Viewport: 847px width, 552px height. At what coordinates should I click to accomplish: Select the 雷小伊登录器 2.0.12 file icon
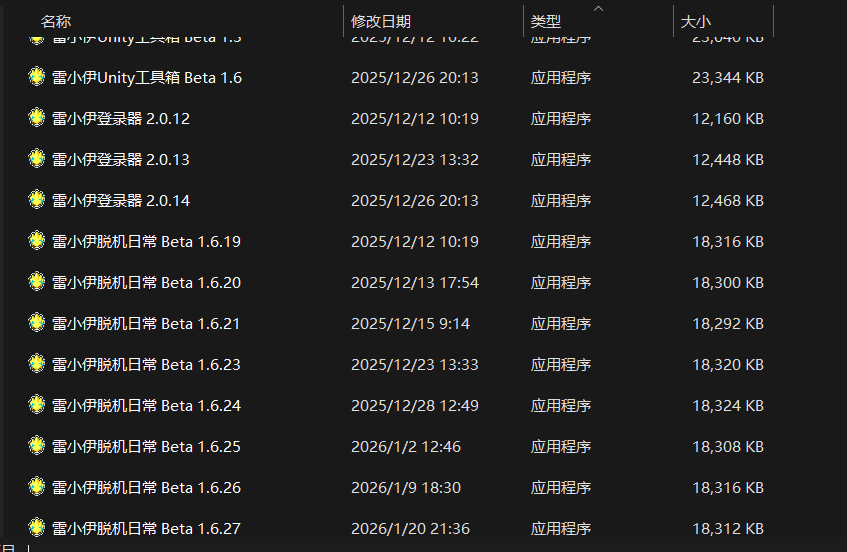click(37, 118)
